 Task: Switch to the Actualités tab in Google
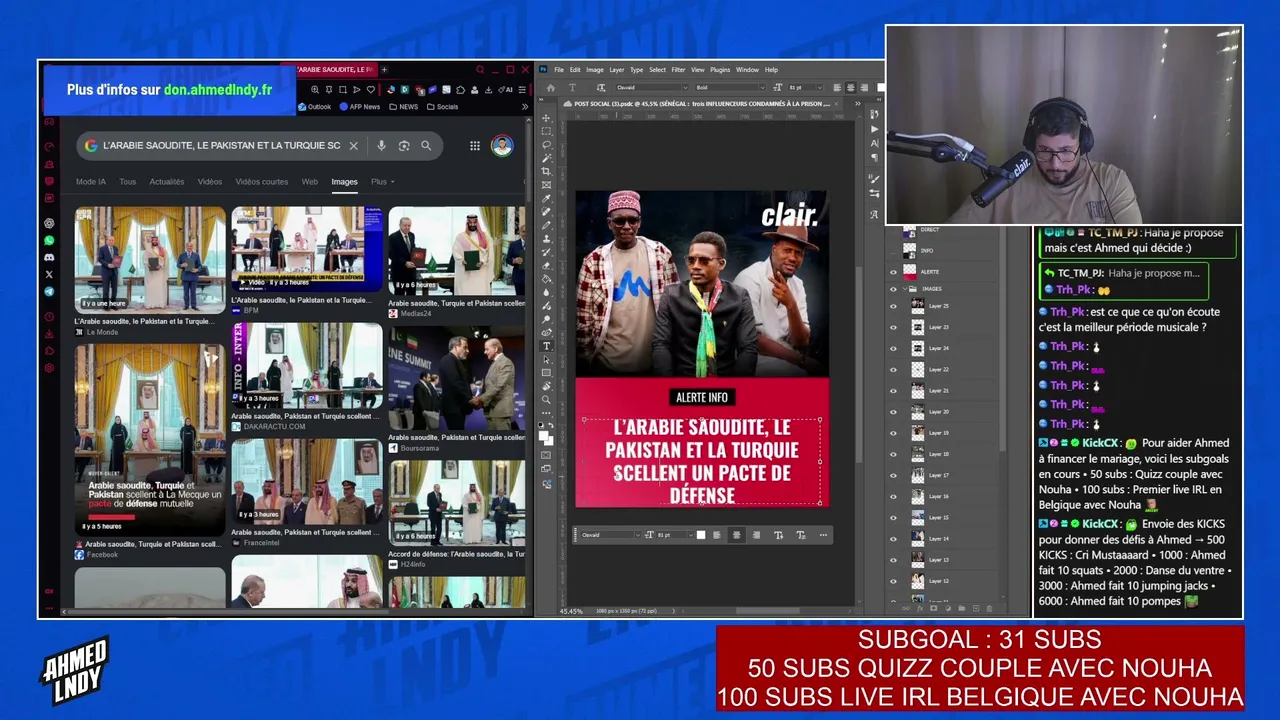tap(167, 182)
